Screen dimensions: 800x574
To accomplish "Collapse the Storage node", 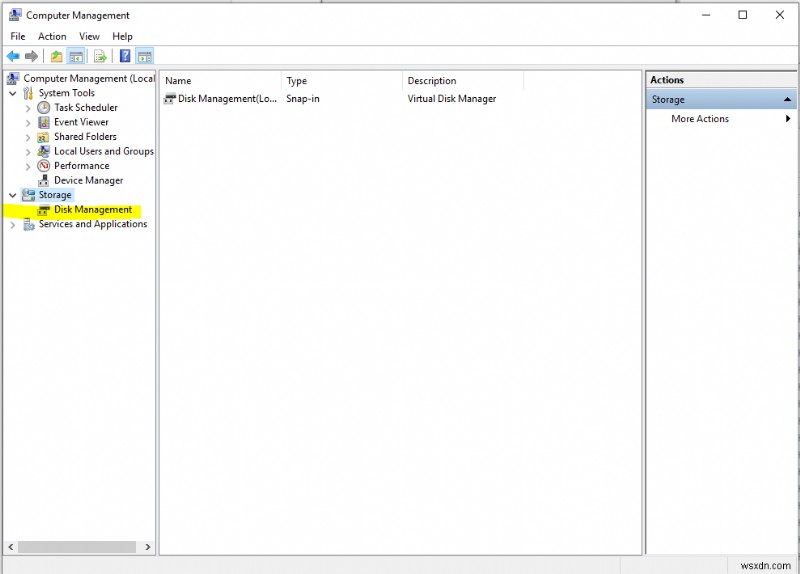I will point(13,195).
